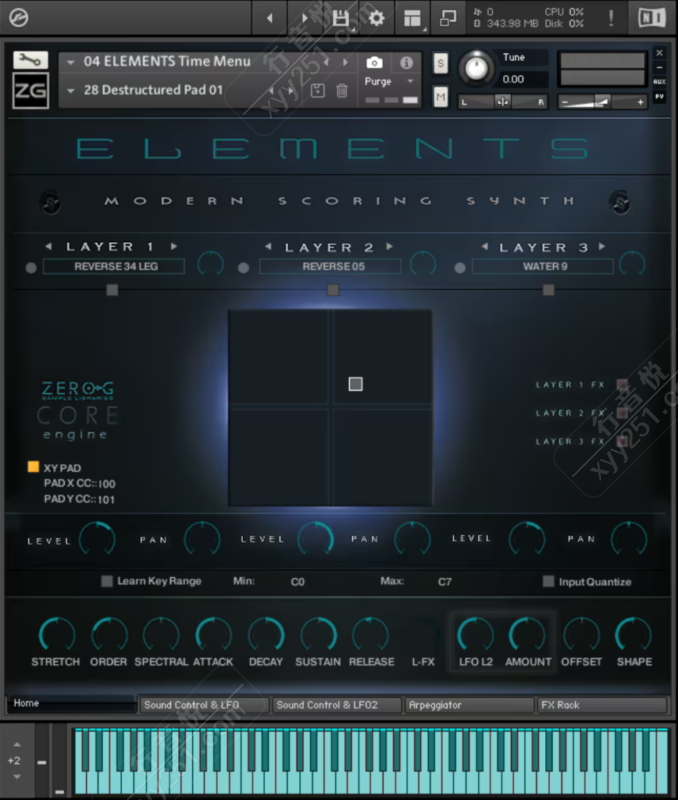Click the volume plus button
Screen dimensions: 678x800
640,103
